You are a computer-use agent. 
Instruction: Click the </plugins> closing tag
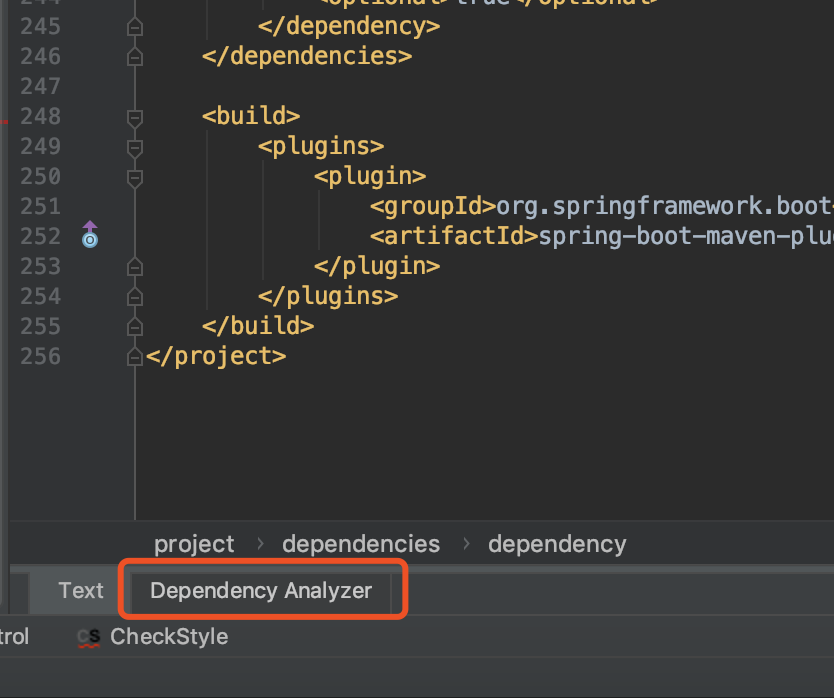coord(328,296)
